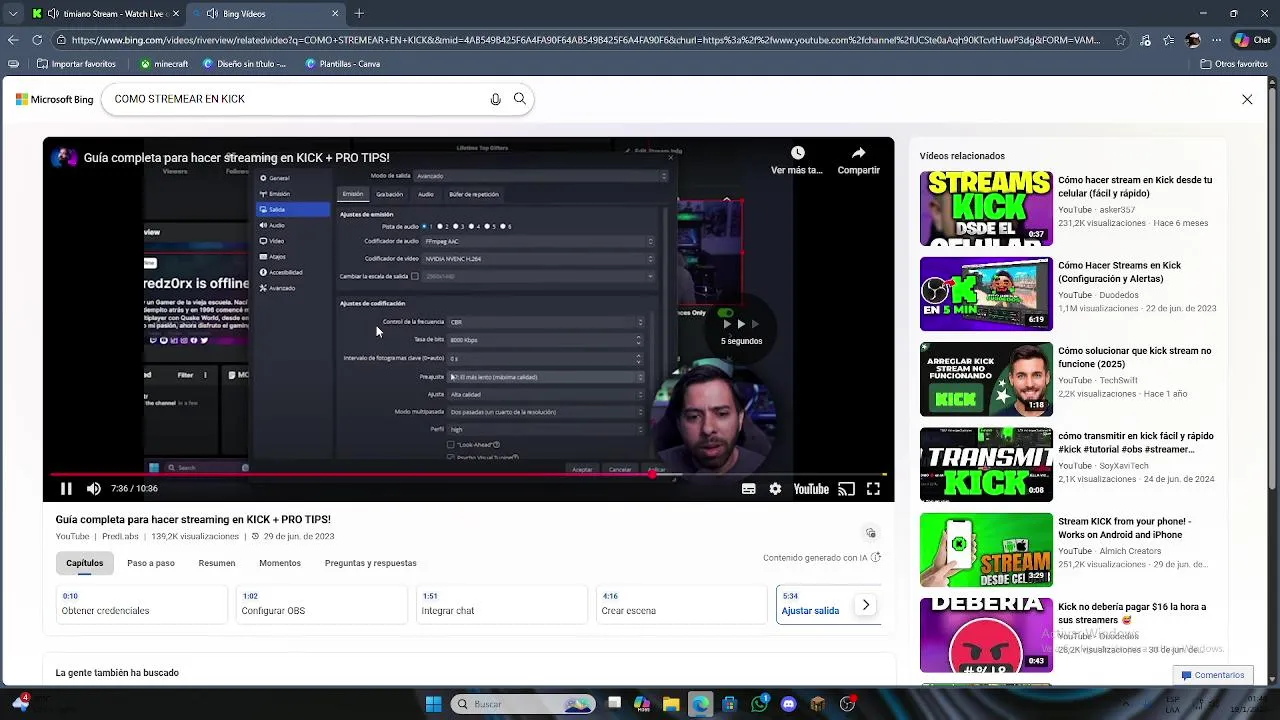Close the Bing video viewer with X
Screen dimensions: 1280x720
pos(1247,99)
